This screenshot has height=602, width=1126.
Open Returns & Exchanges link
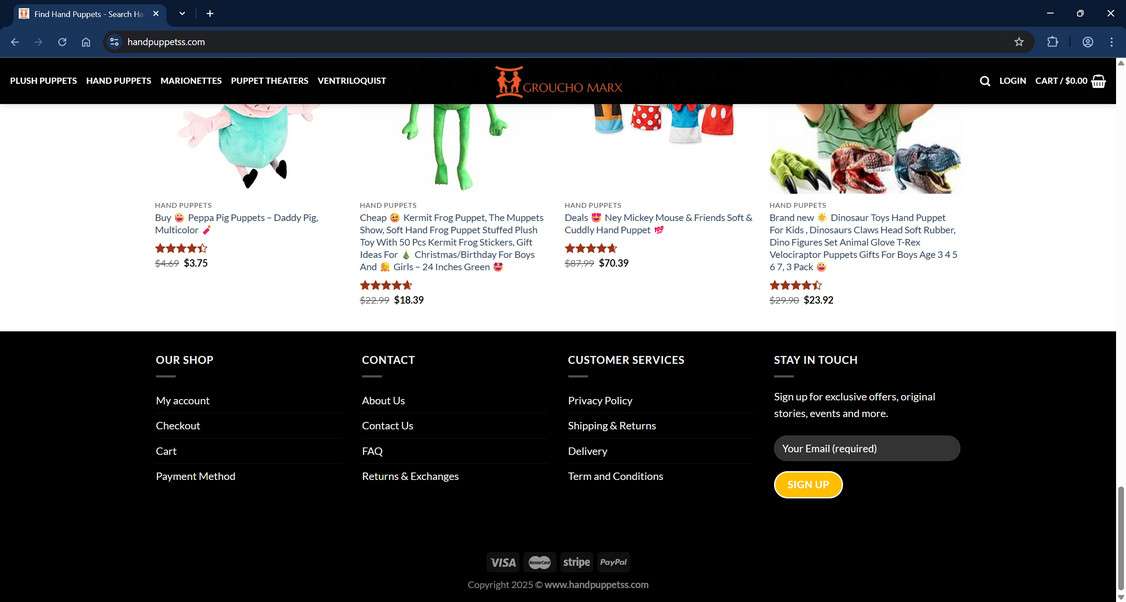[x=410, y=476]
